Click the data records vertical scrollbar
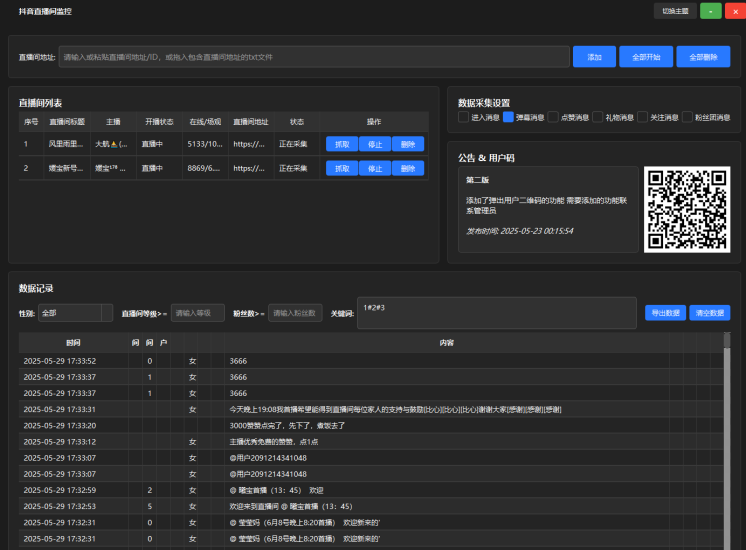746x550 pixels. [x=726, y=442]
